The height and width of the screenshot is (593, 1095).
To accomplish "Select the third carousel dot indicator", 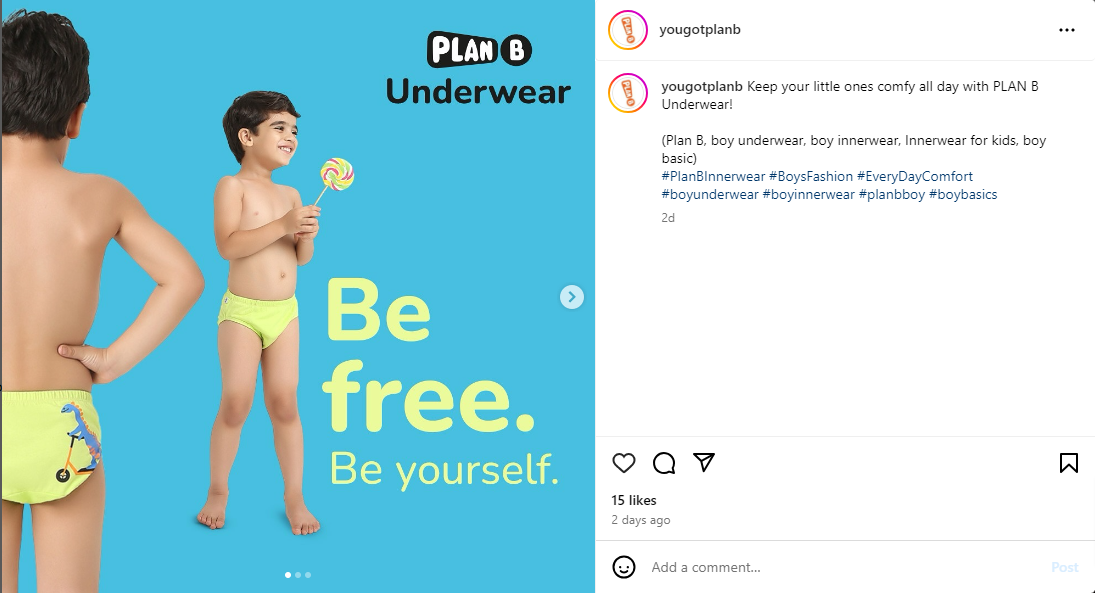I will (x=308, y=575).
